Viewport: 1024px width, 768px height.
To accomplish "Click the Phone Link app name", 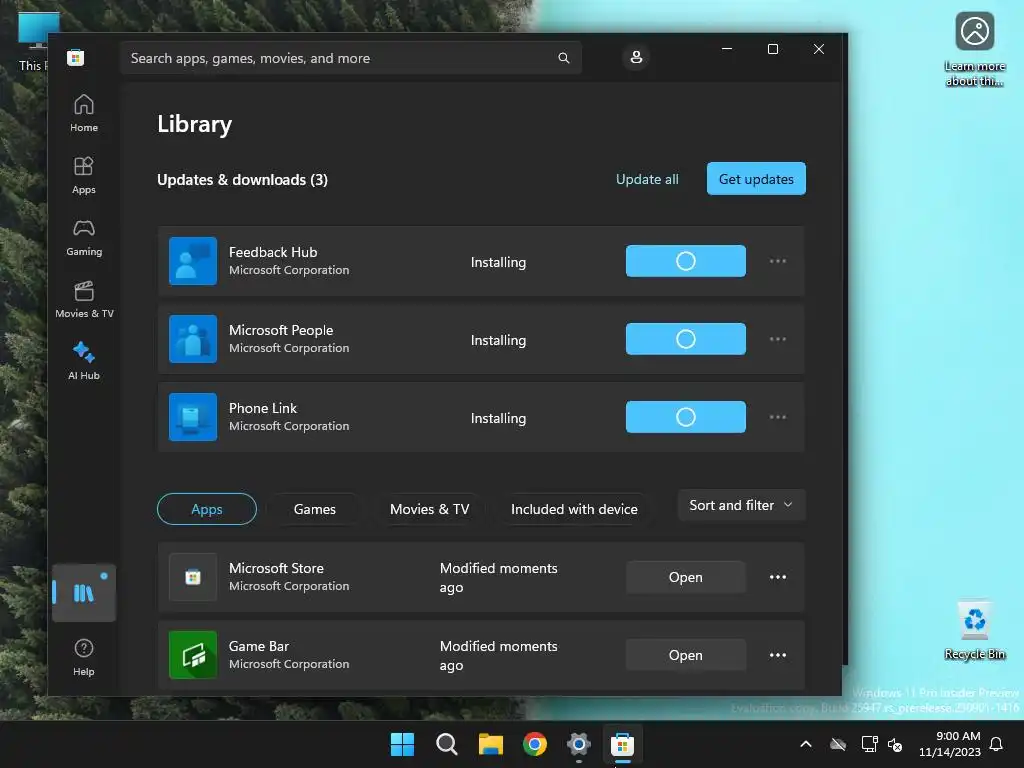I will [263, 408].
